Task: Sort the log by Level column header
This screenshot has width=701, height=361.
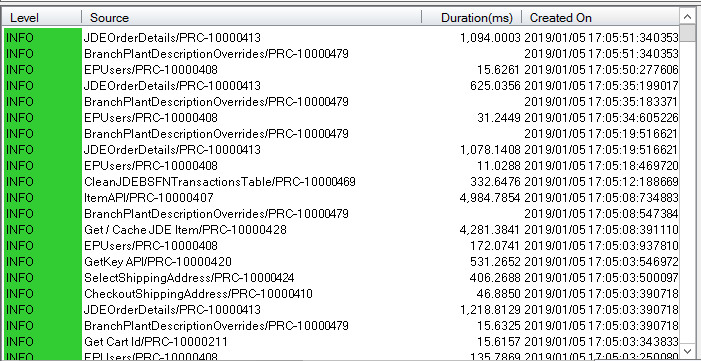Action: tap(42, 17)
